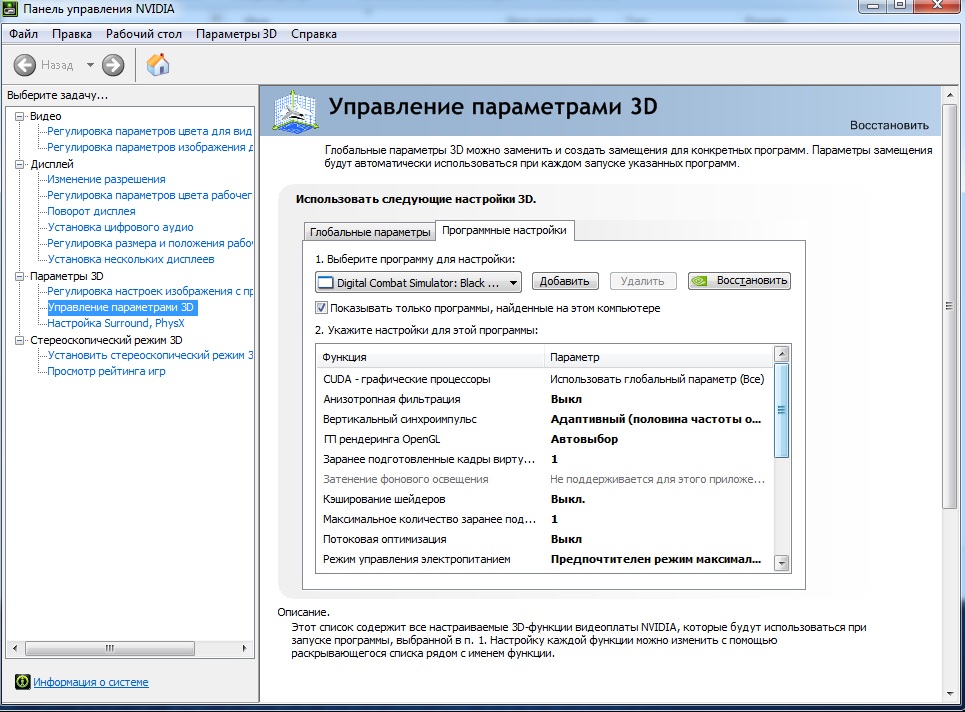Open the Информация о системе link
The image size is (965, 712).
point(90,682)
